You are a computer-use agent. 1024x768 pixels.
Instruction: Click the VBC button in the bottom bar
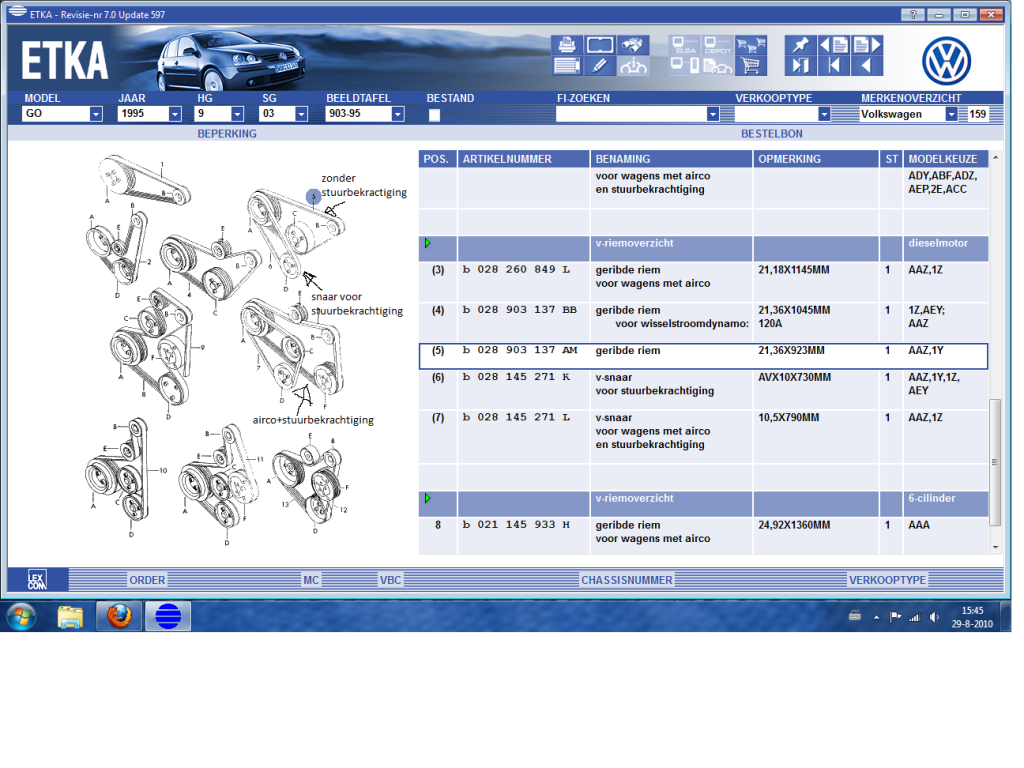click(x=391, y=580)
